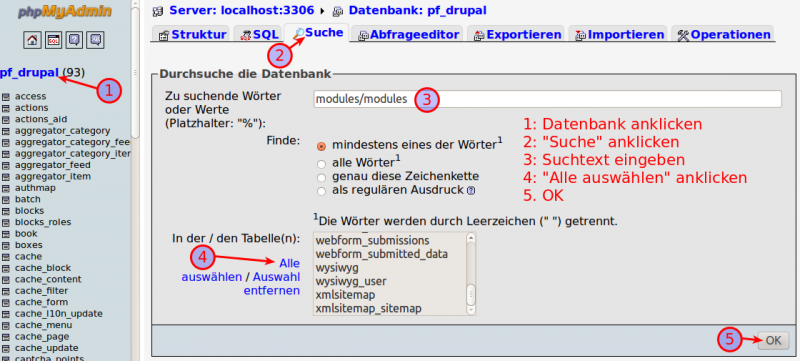Open the cache table in sidebar
This screenshot has height=361, width=800.
tap(29, 256)
